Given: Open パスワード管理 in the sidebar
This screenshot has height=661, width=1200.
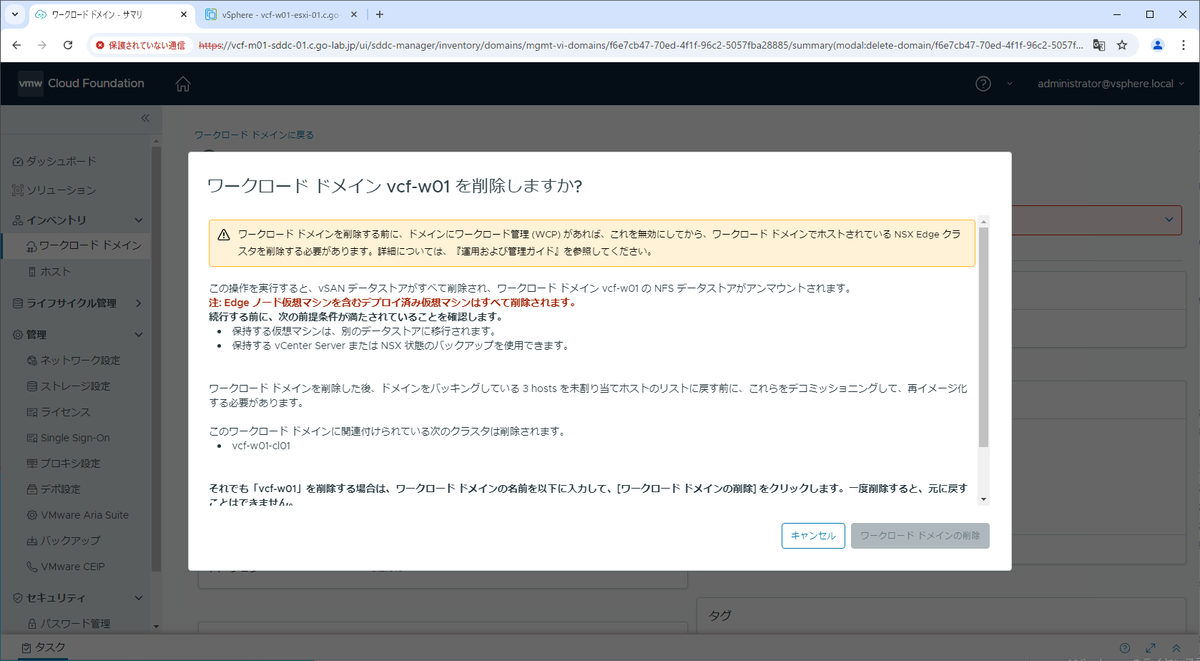Looking at the screenshot, I should (x=75, y=624).
